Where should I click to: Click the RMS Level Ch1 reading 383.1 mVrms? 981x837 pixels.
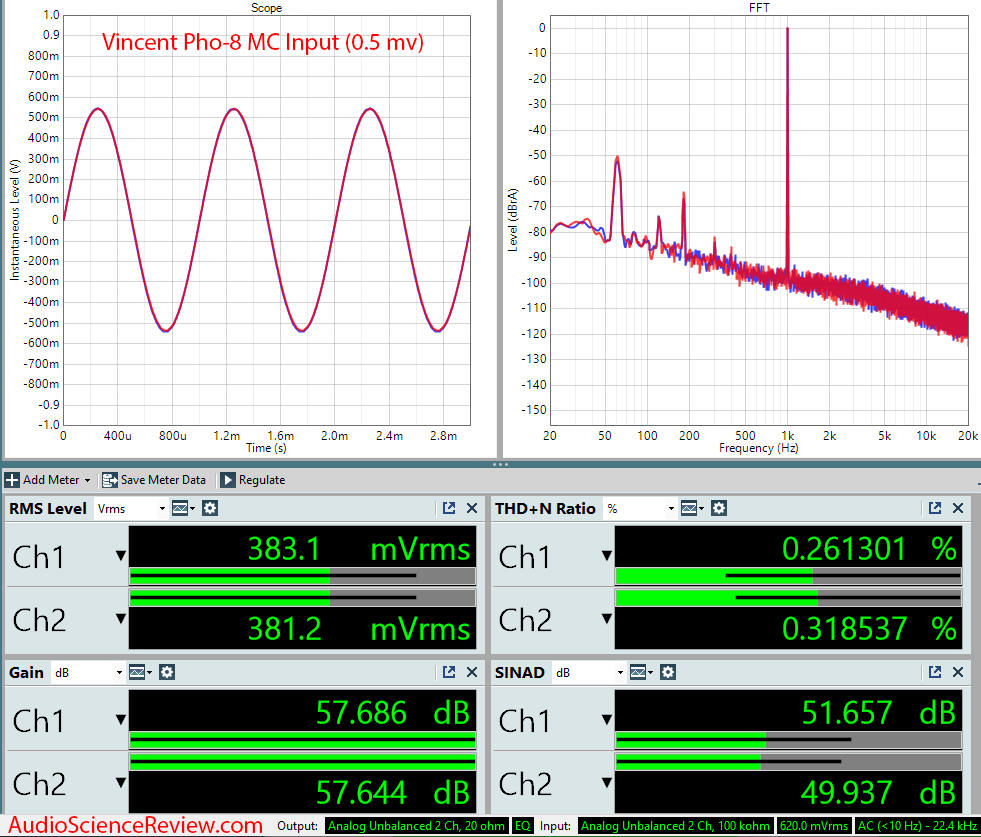pyautogui.click(x=358, y=549)
